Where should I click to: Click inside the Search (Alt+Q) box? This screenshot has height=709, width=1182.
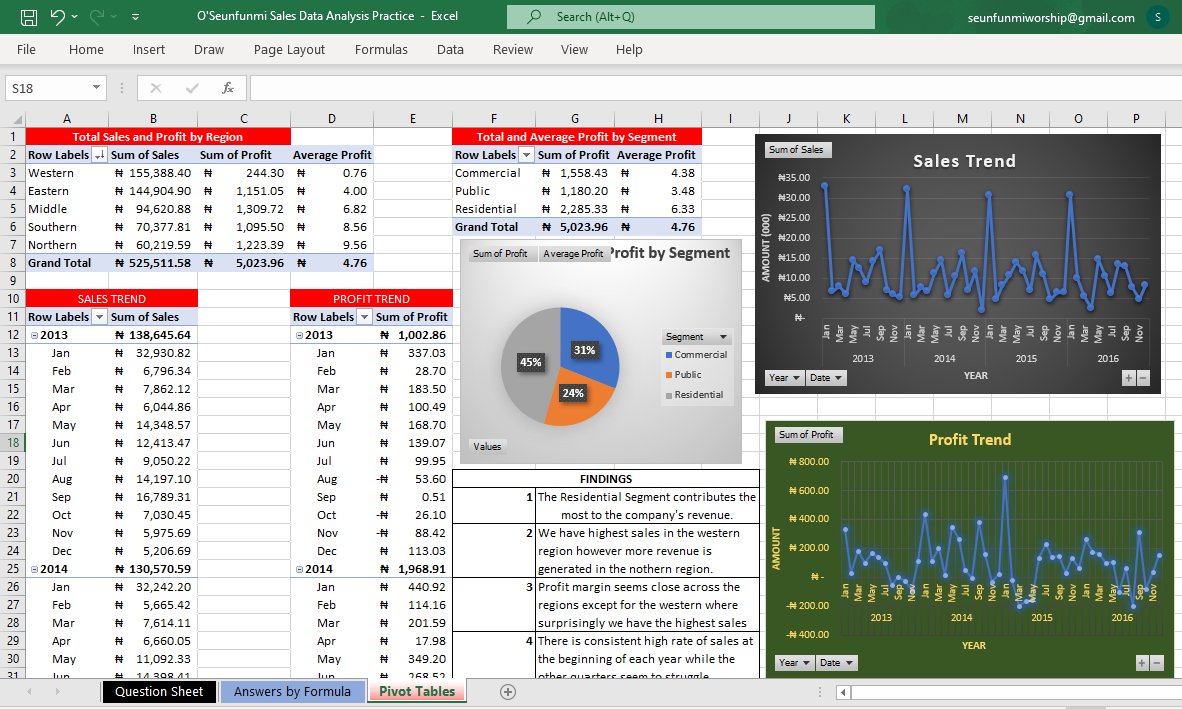690,16
